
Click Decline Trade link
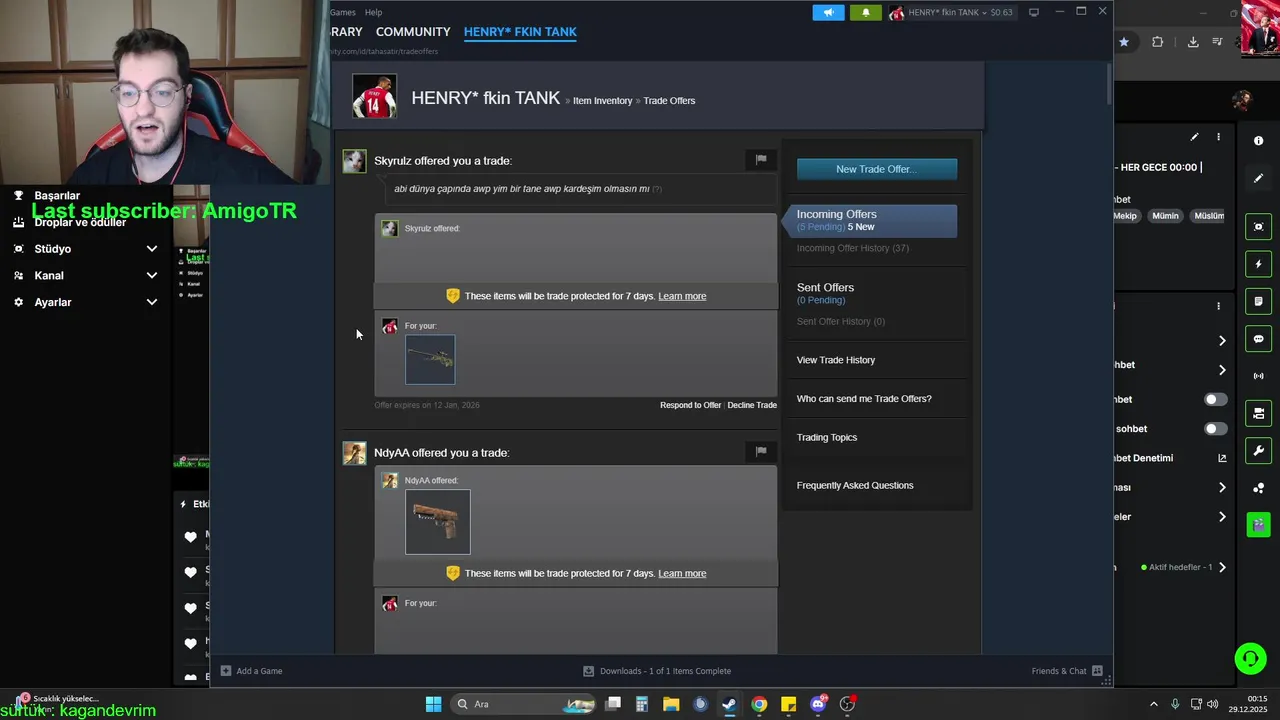click(752, 405)
